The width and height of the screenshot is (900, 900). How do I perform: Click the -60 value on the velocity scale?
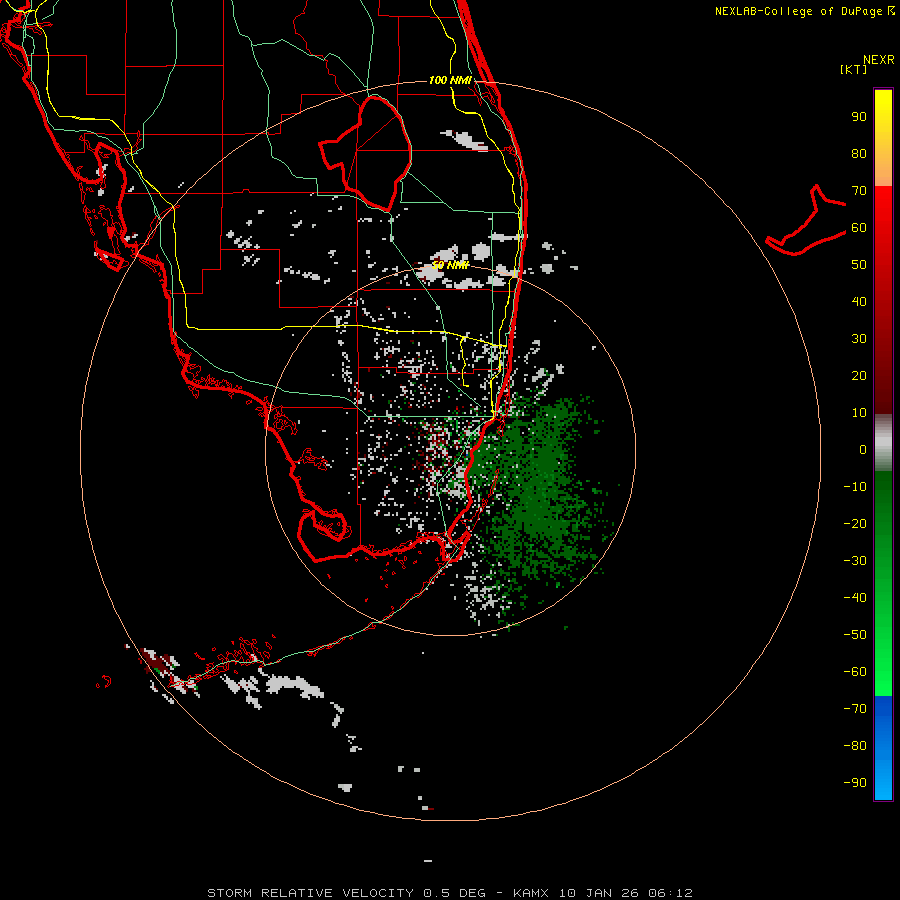pos(855,672)
